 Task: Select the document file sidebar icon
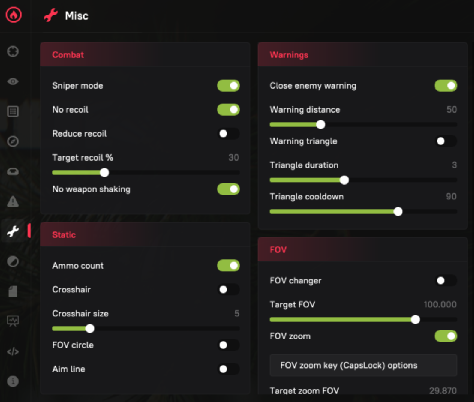(x=13, y=291)
